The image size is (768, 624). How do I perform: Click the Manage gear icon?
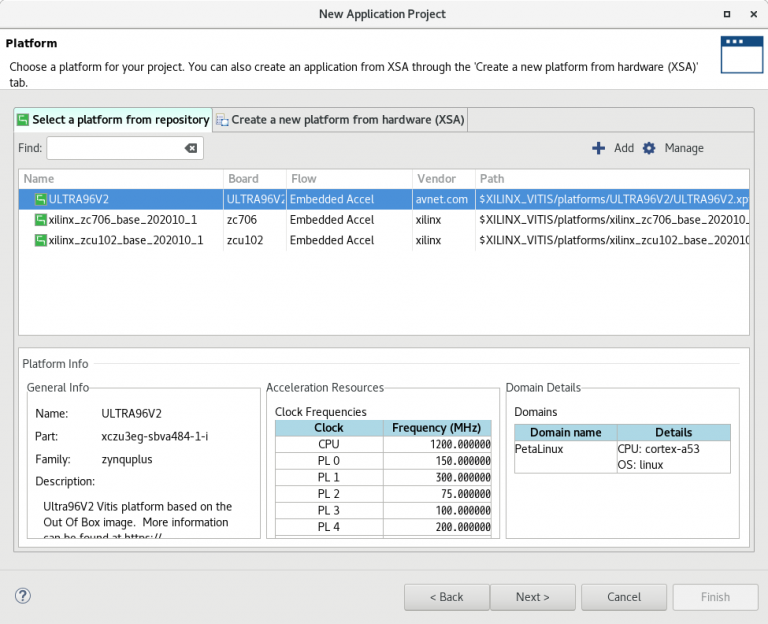click(649, 148)
